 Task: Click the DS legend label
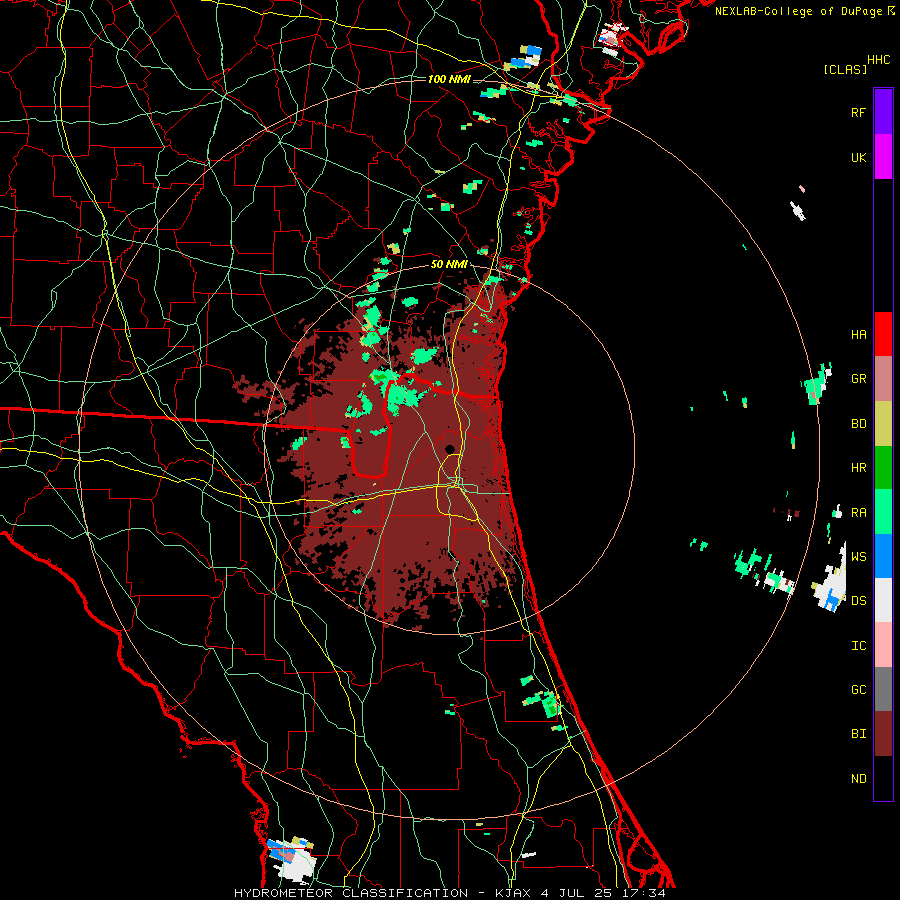point(858,601)
